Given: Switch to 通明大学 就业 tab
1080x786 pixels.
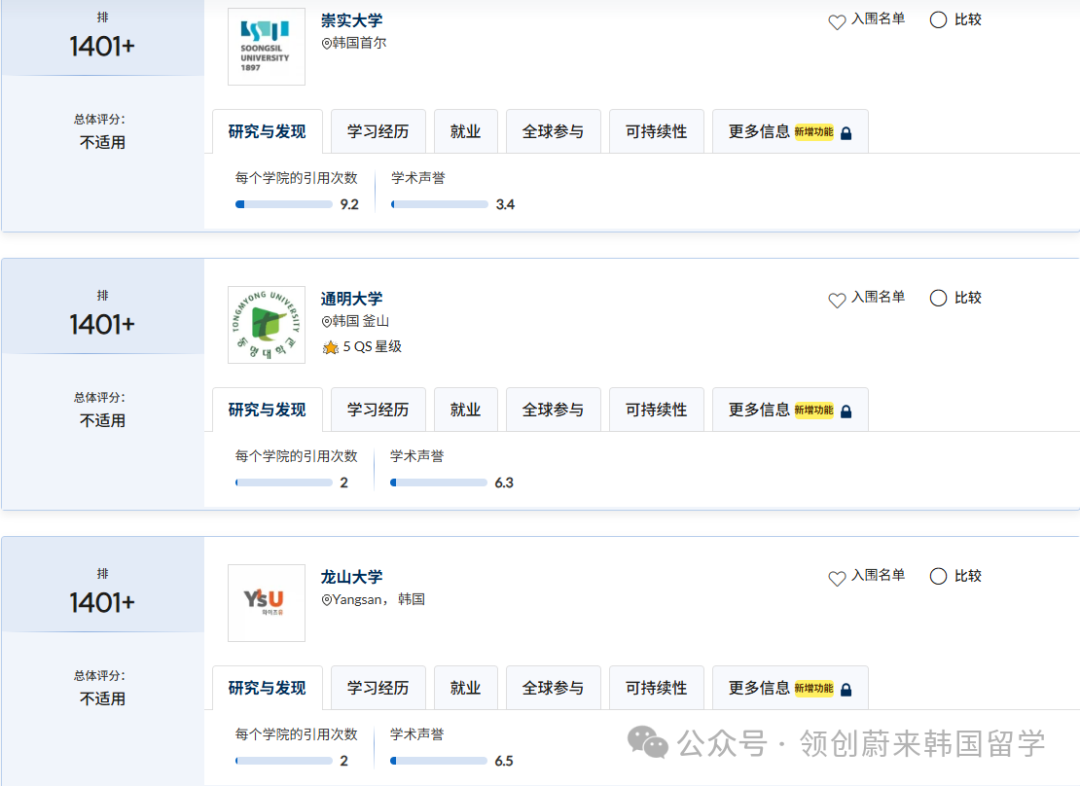Looking at the screenshot, I should pyautogui.click(x=466, y=410).
